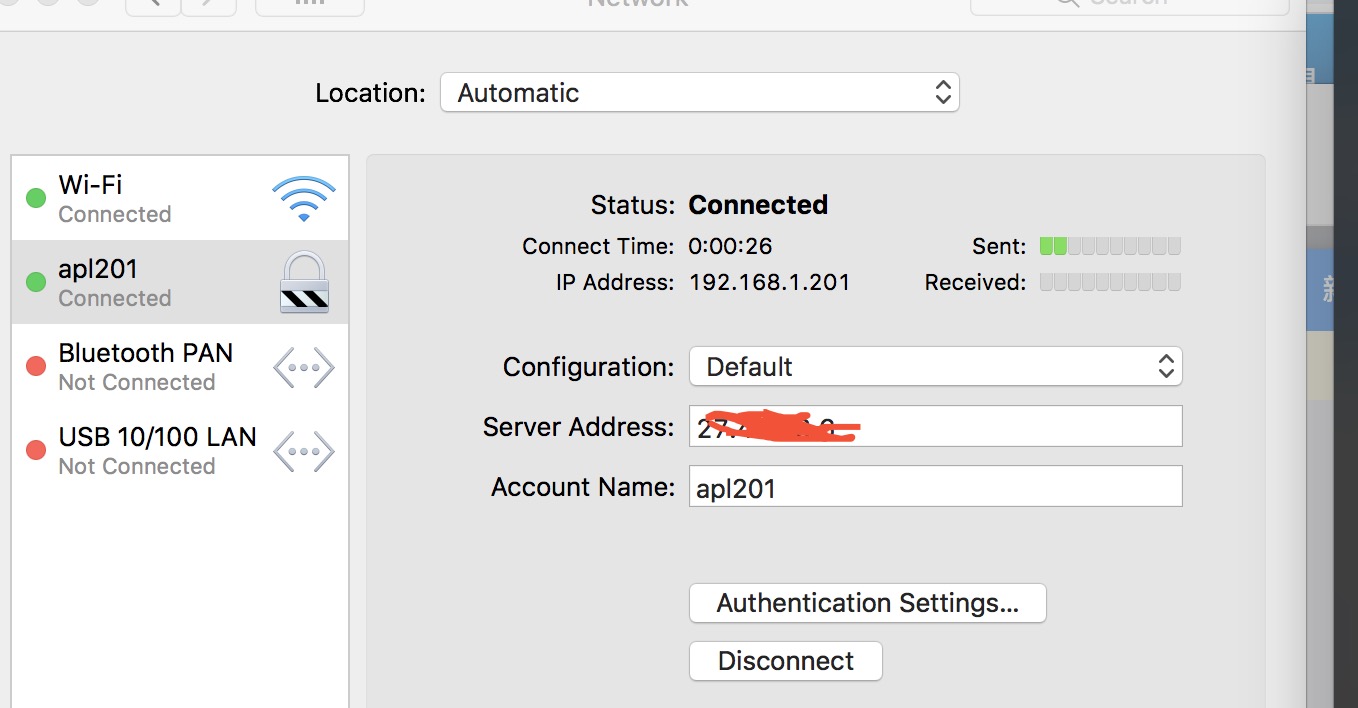Click the apl201 VPN padlock icon
Viewport: 1358px width, 708px height.
point(304,282)
